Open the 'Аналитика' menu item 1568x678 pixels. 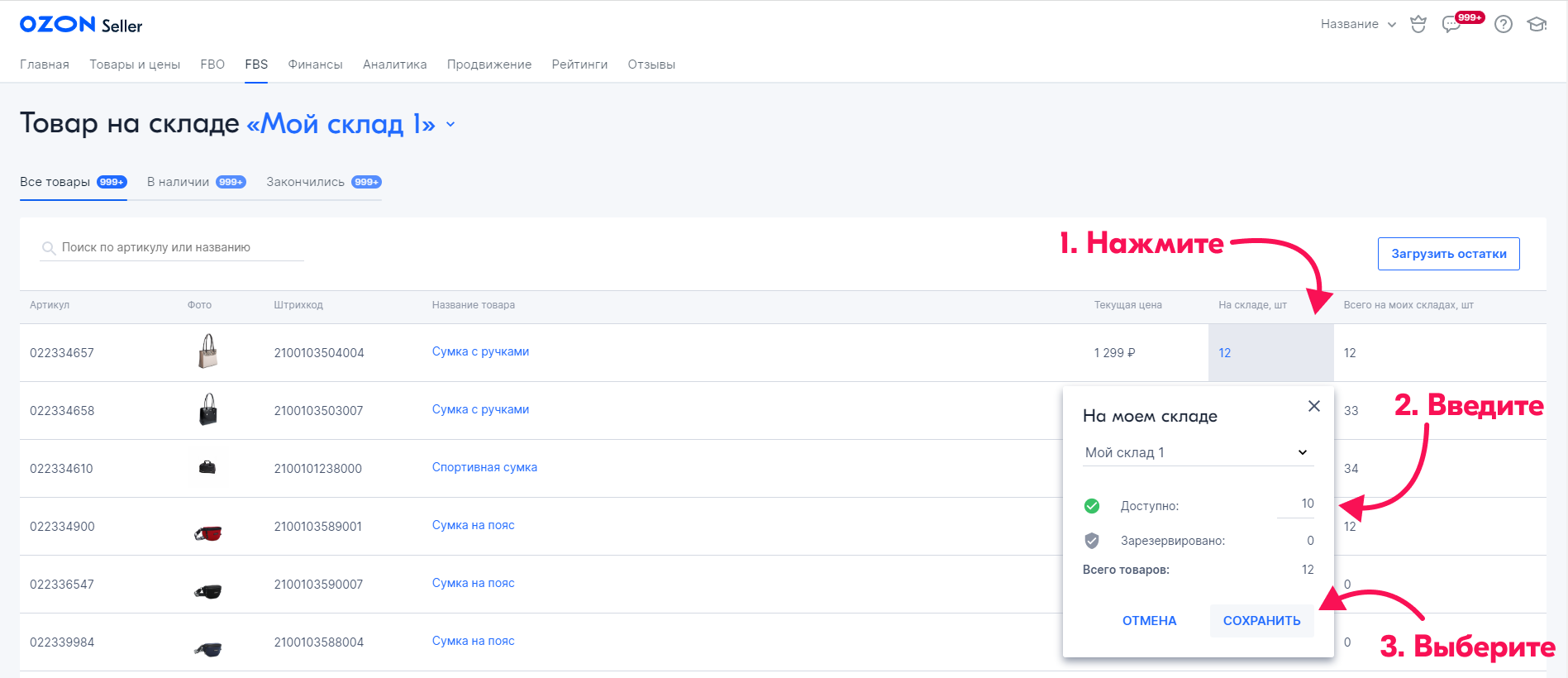point(394,64)
